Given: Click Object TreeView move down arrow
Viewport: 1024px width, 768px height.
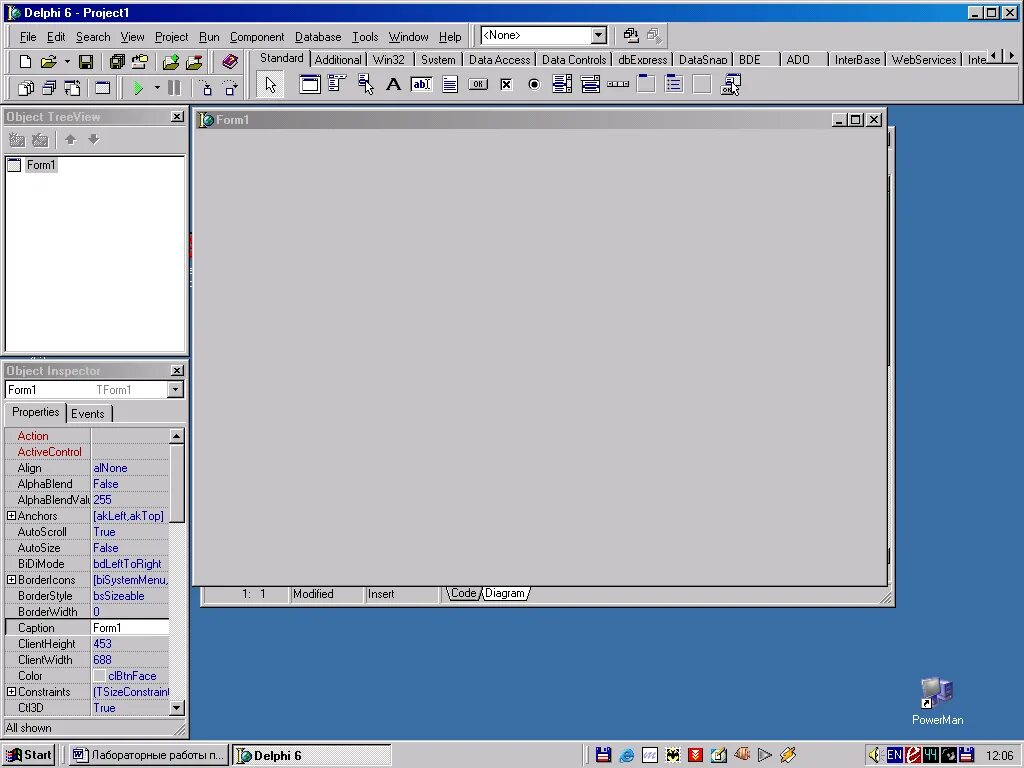Looking at the screenshot, I should pyautogui.click(x=93, y=139).
